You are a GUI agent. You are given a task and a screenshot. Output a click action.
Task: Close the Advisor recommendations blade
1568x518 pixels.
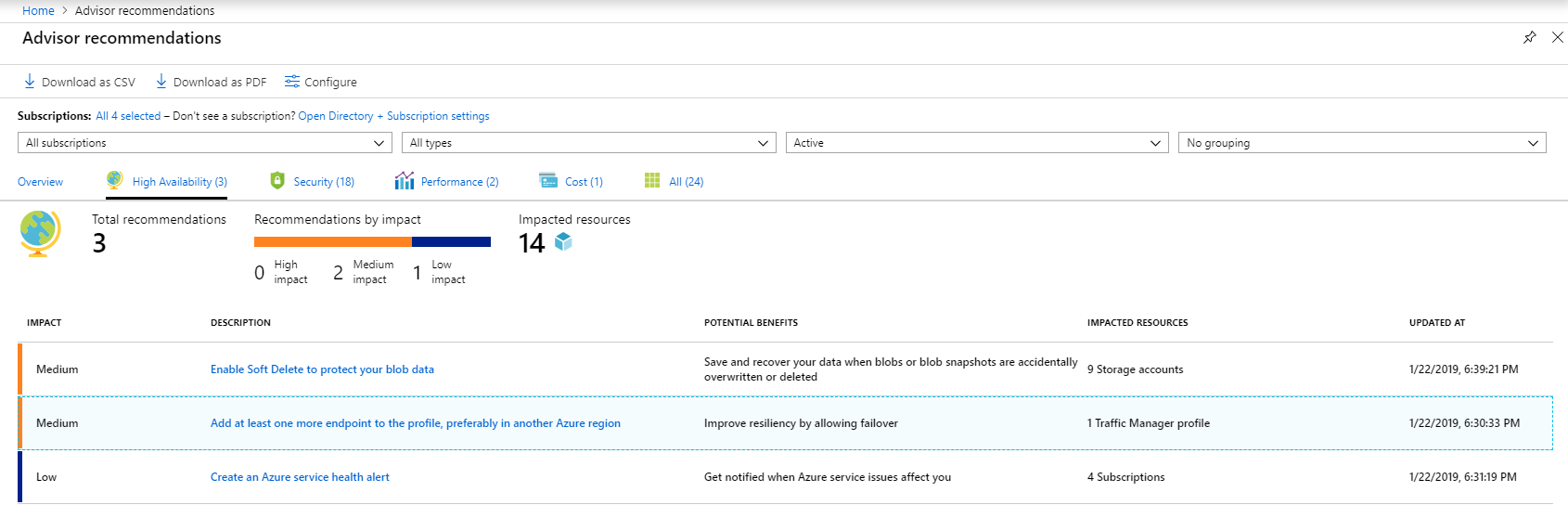point(1558,37)
